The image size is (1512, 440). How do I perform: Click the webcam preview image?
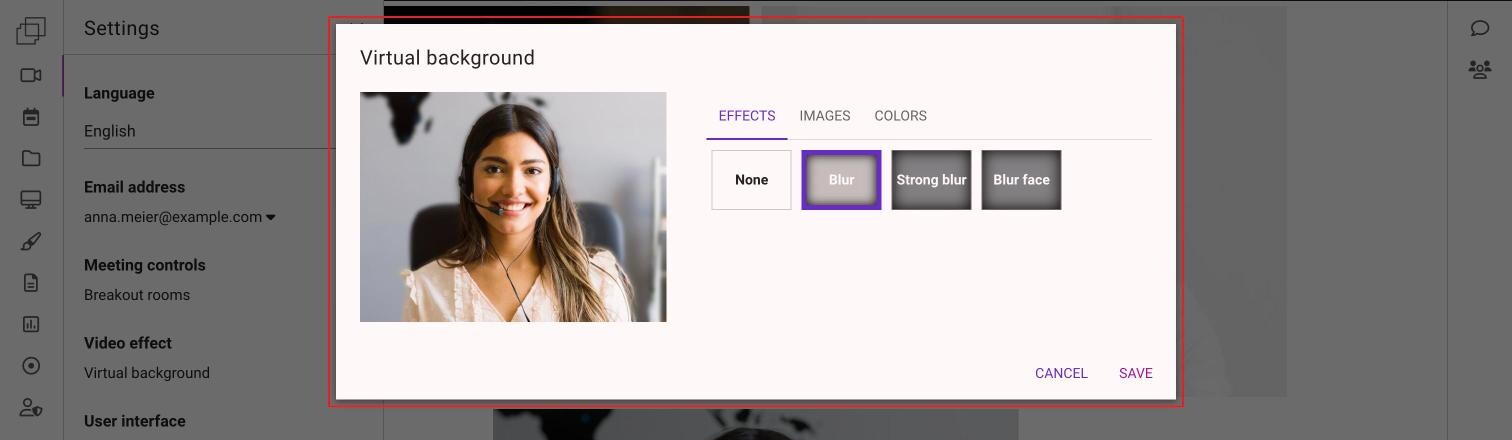[x=513, y=207]
